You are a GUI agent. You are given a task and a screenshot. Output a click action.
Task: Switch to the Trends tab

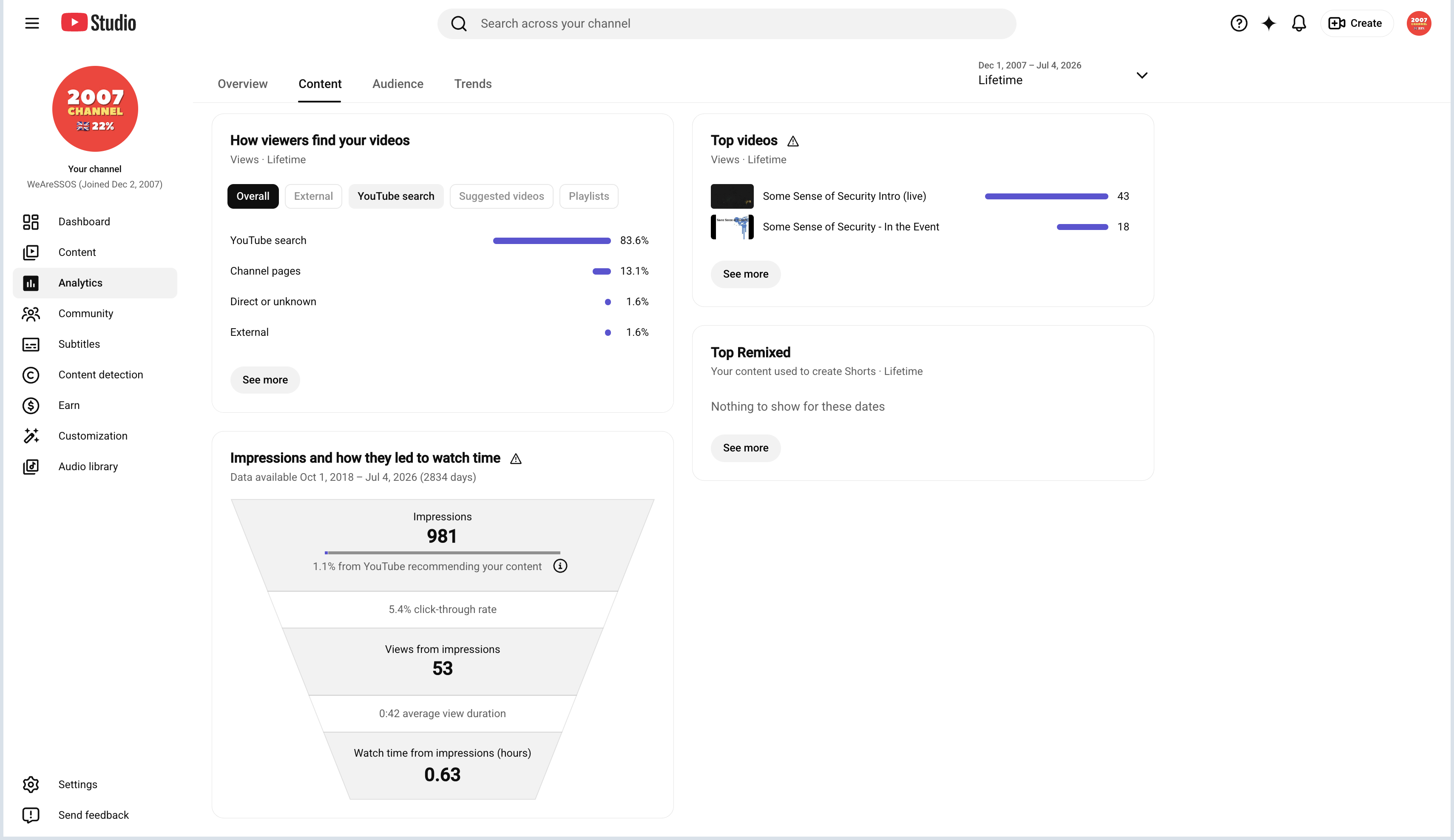point(473,84)
